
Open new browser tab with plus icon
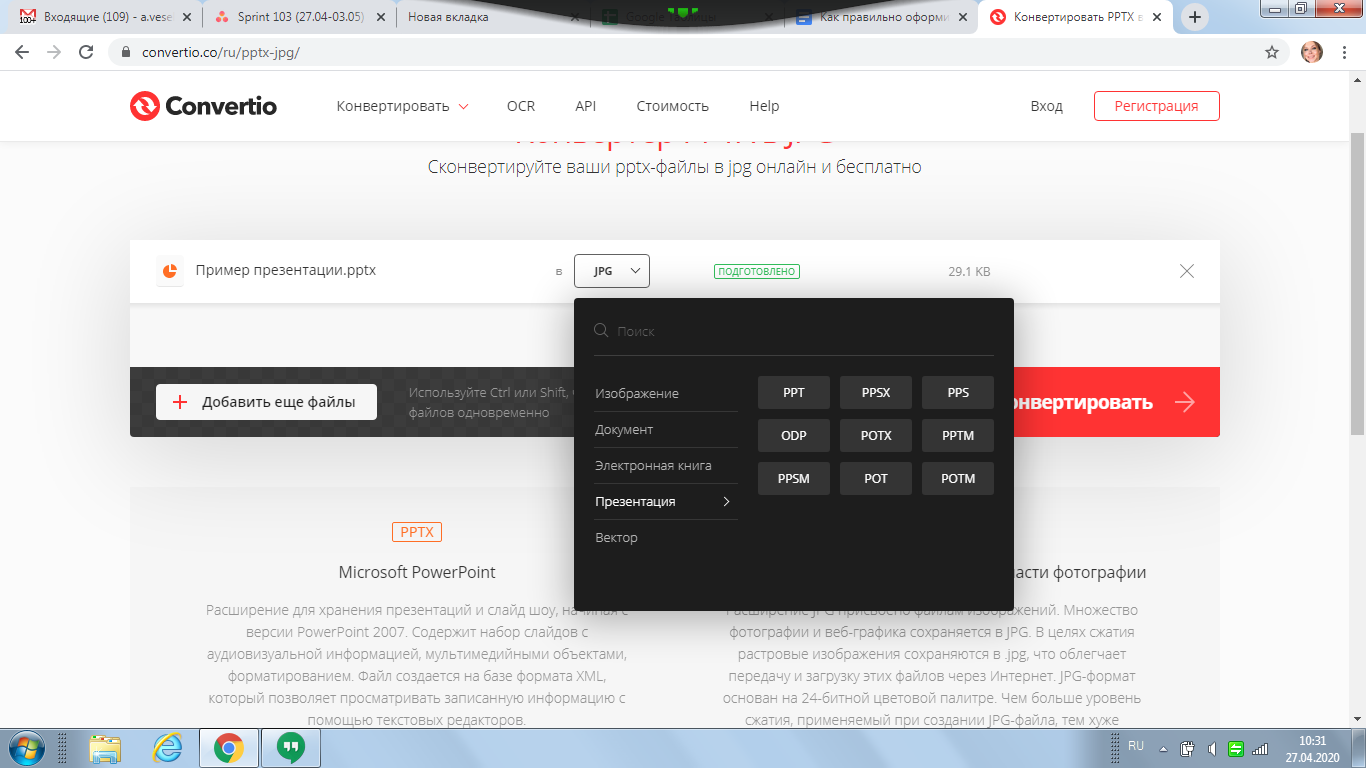pyautogui.click(x=1195, y=17)
